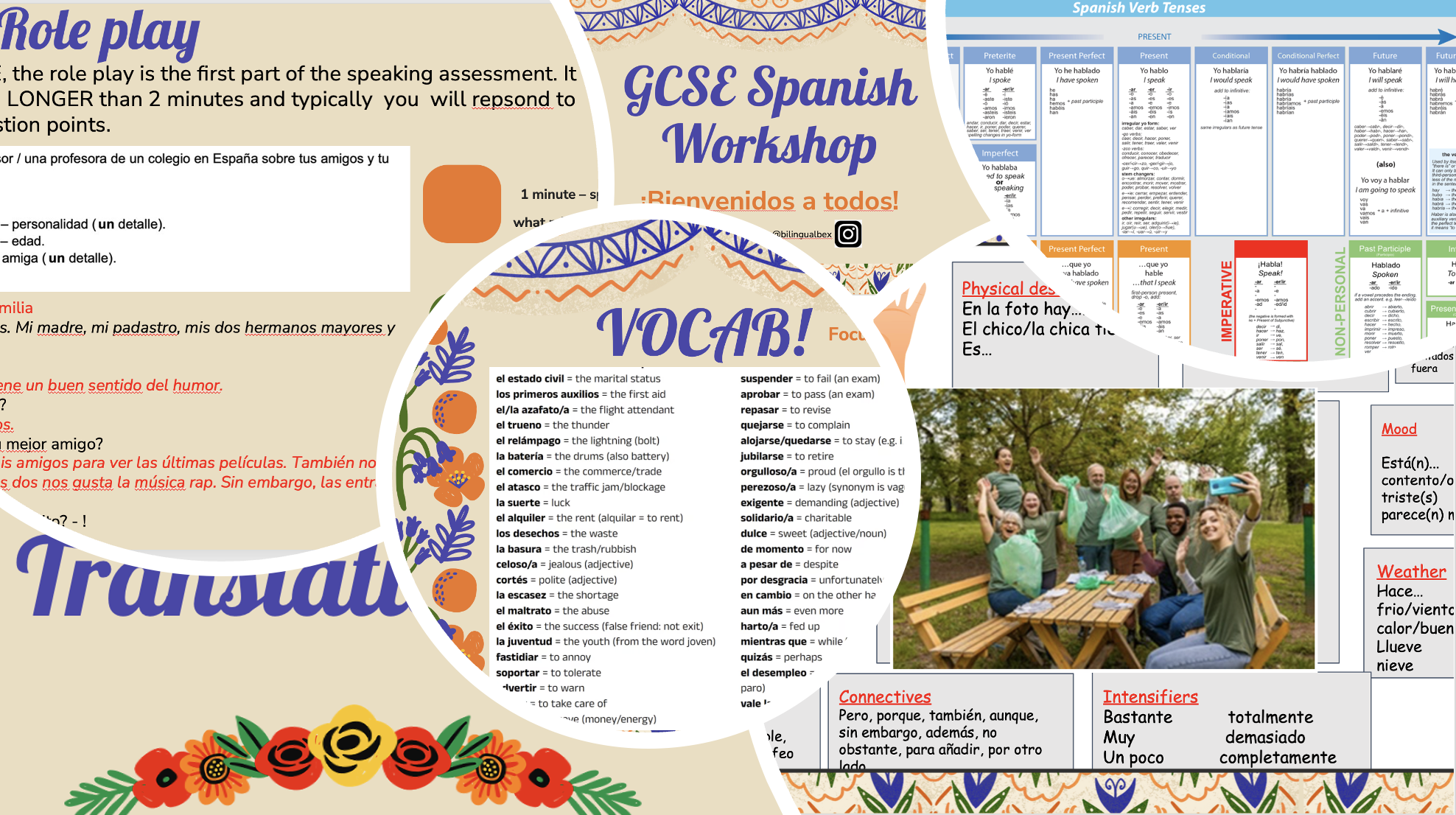
Task: Click the orange rounded square shape
Action: [x=462, y=204]
